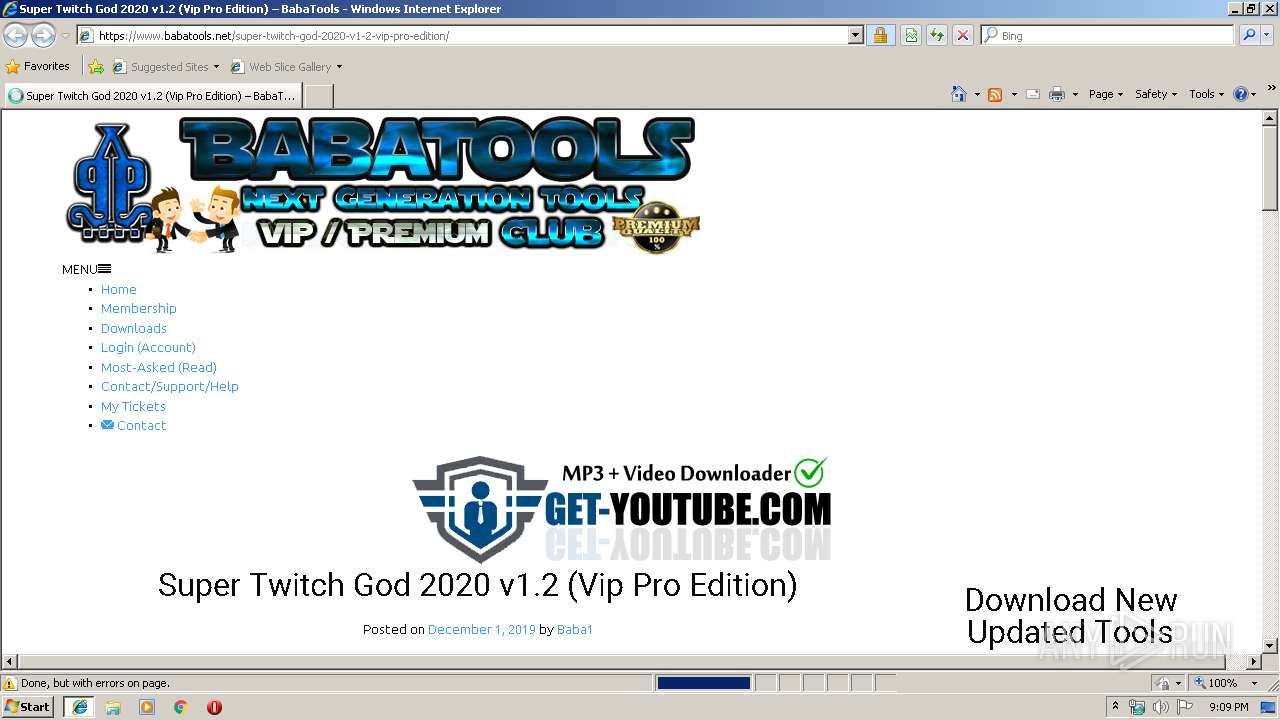Expand the Feeds dropdown arrow
This screenshot has height=720, width=1280.
pyautogui.click(x=1014, y=95)
